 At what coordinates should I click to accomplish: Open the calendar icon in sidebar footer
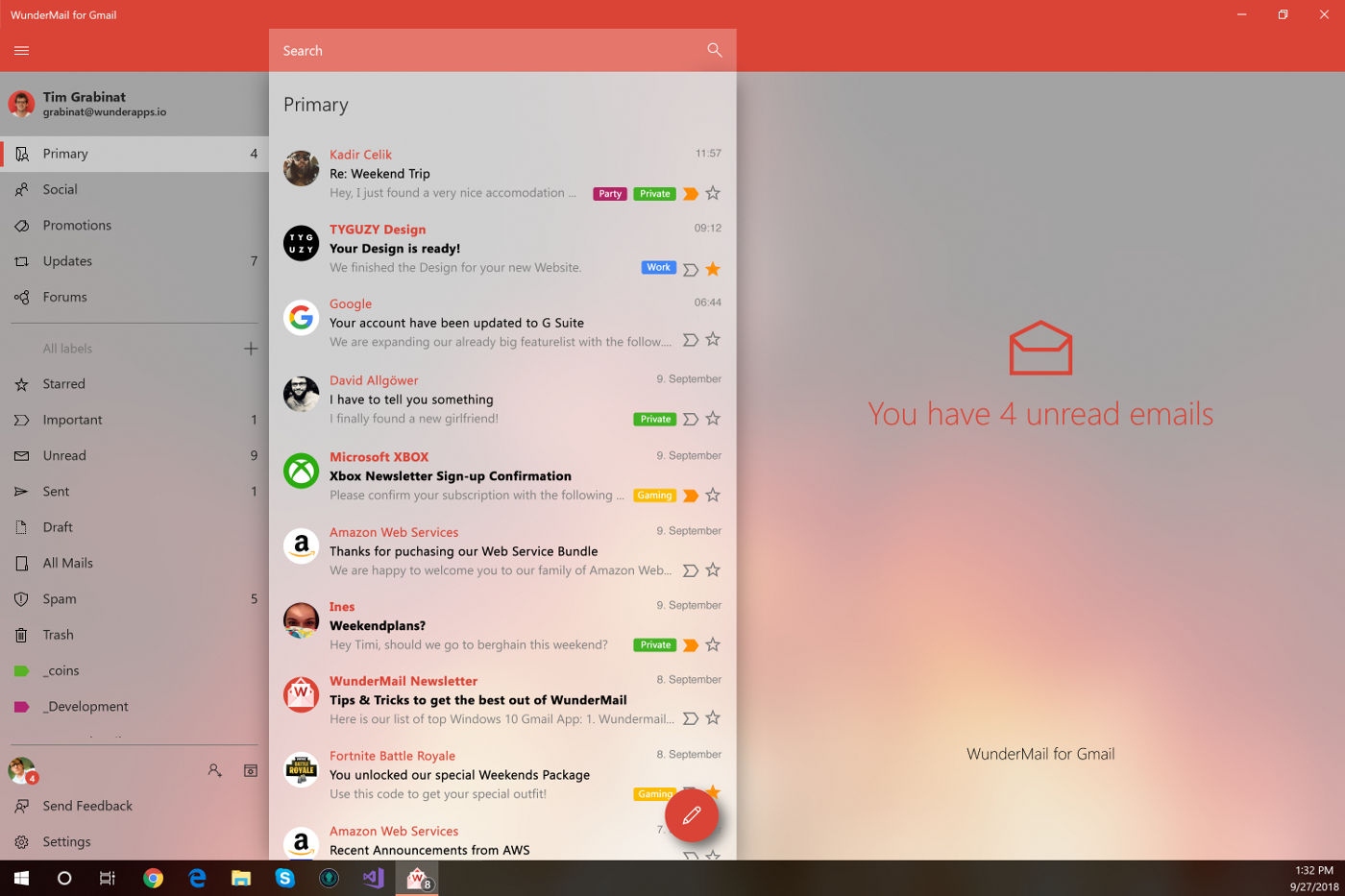point(250,770)
